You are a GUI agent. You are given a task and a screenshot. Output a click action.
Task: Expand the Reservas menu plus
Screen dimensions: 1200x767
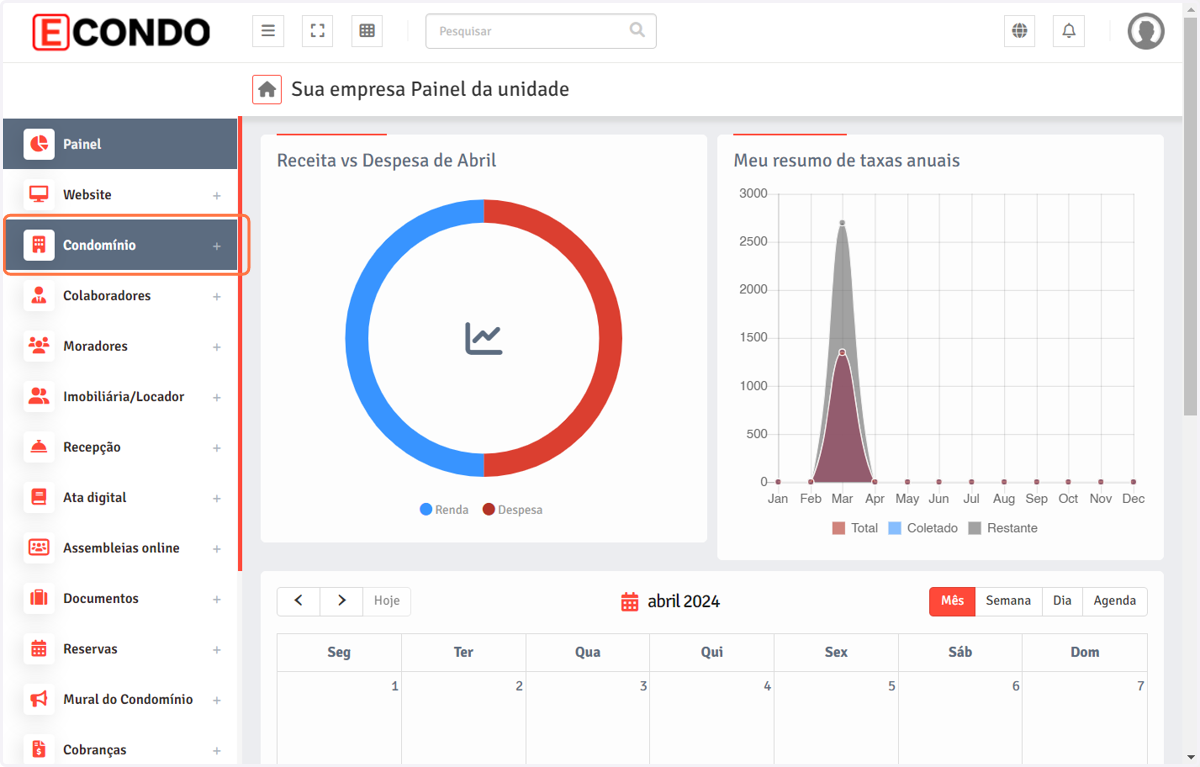point(217,650)
